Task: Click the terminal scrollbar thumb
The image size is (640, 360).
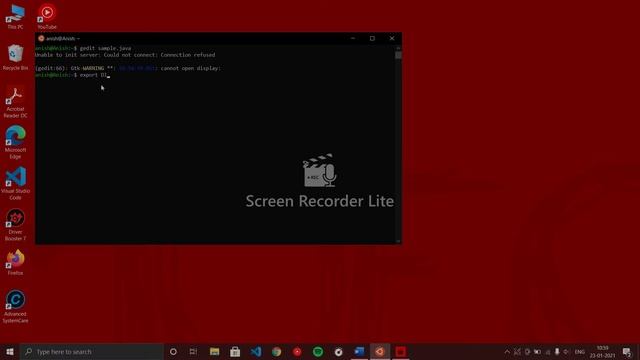Action: pos(398,55)
